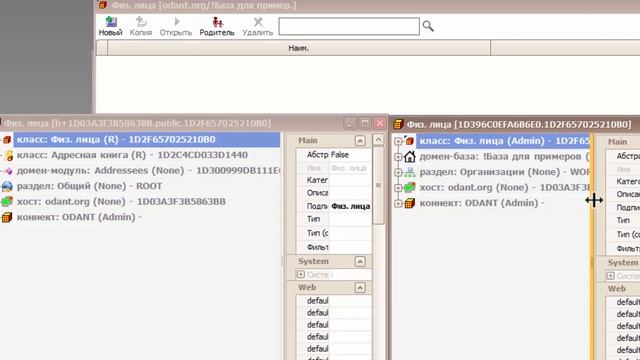Click the Копия toolbar button
Image resolution: width=640 pixels, height=360 pixels.
click(141, 26)
